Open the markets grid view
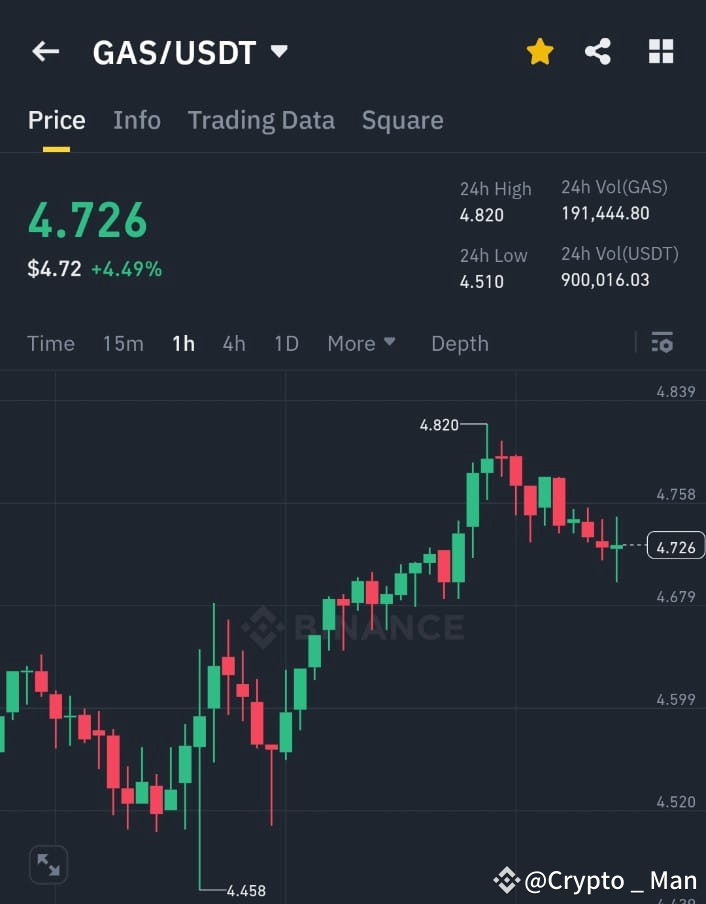The height and width of the screenshot is (904, 706). (661, 51)
